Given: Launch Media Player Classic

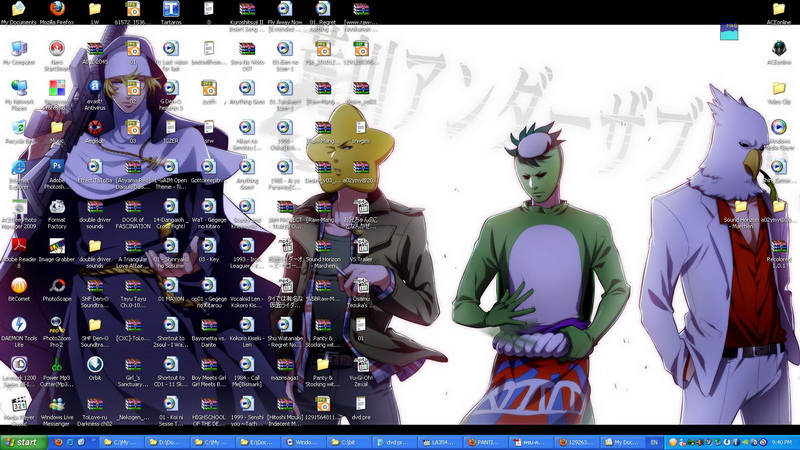Looking at the screenshot, I should [19, 411].
